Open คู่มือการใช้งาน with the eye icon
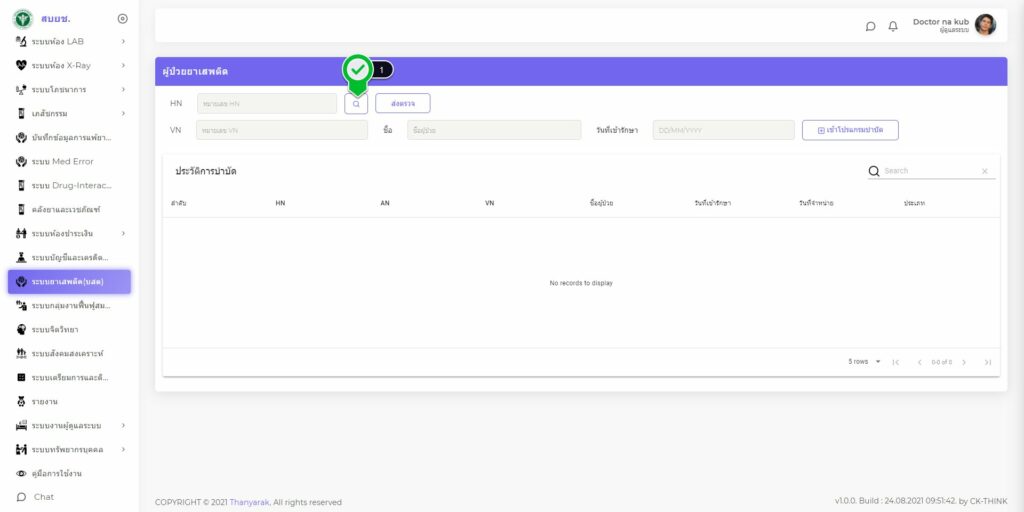The width and height of the screenshot is (1024, 512). point(55,473)
